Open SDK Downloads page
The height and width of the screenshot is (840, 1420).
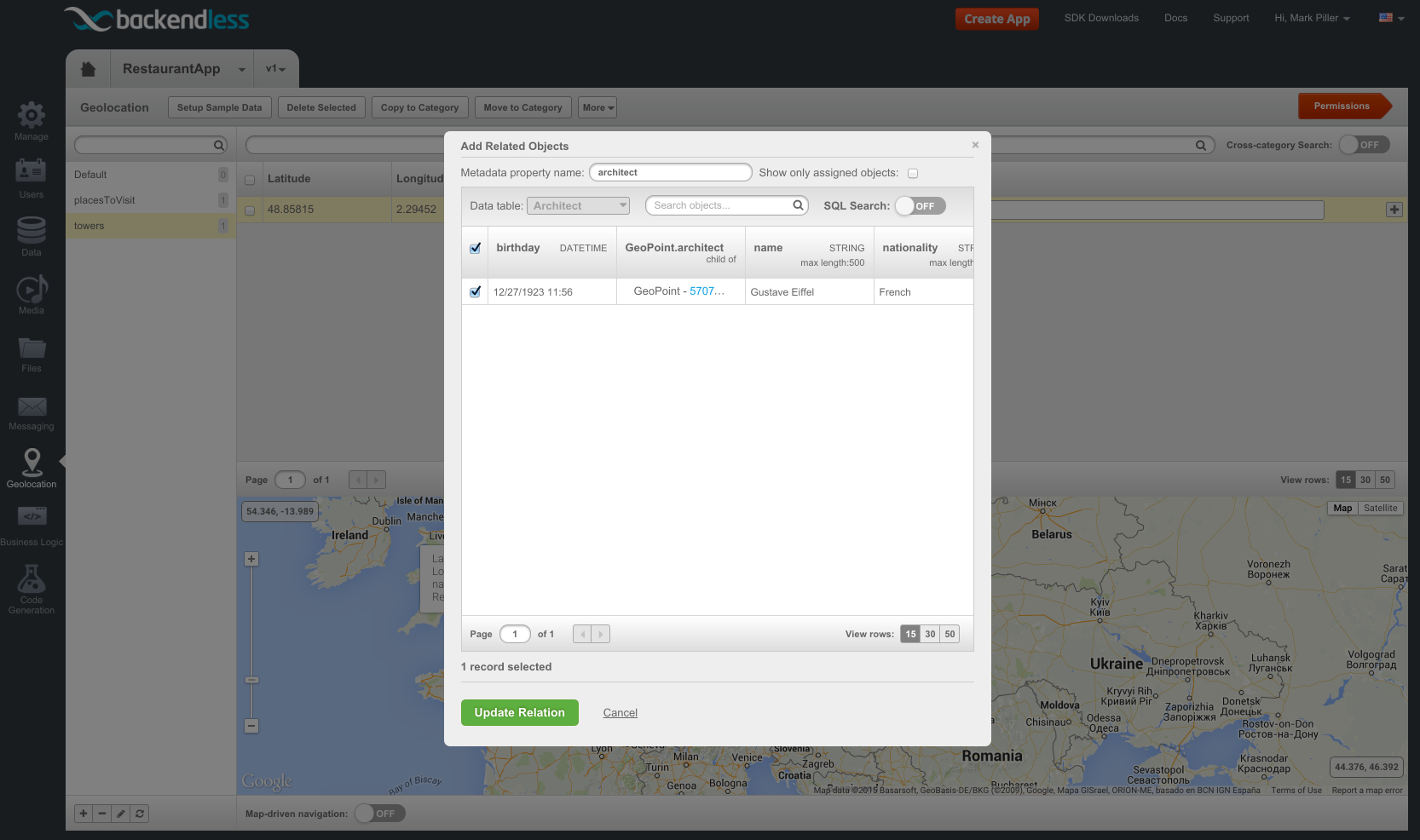click(1101, 18)
